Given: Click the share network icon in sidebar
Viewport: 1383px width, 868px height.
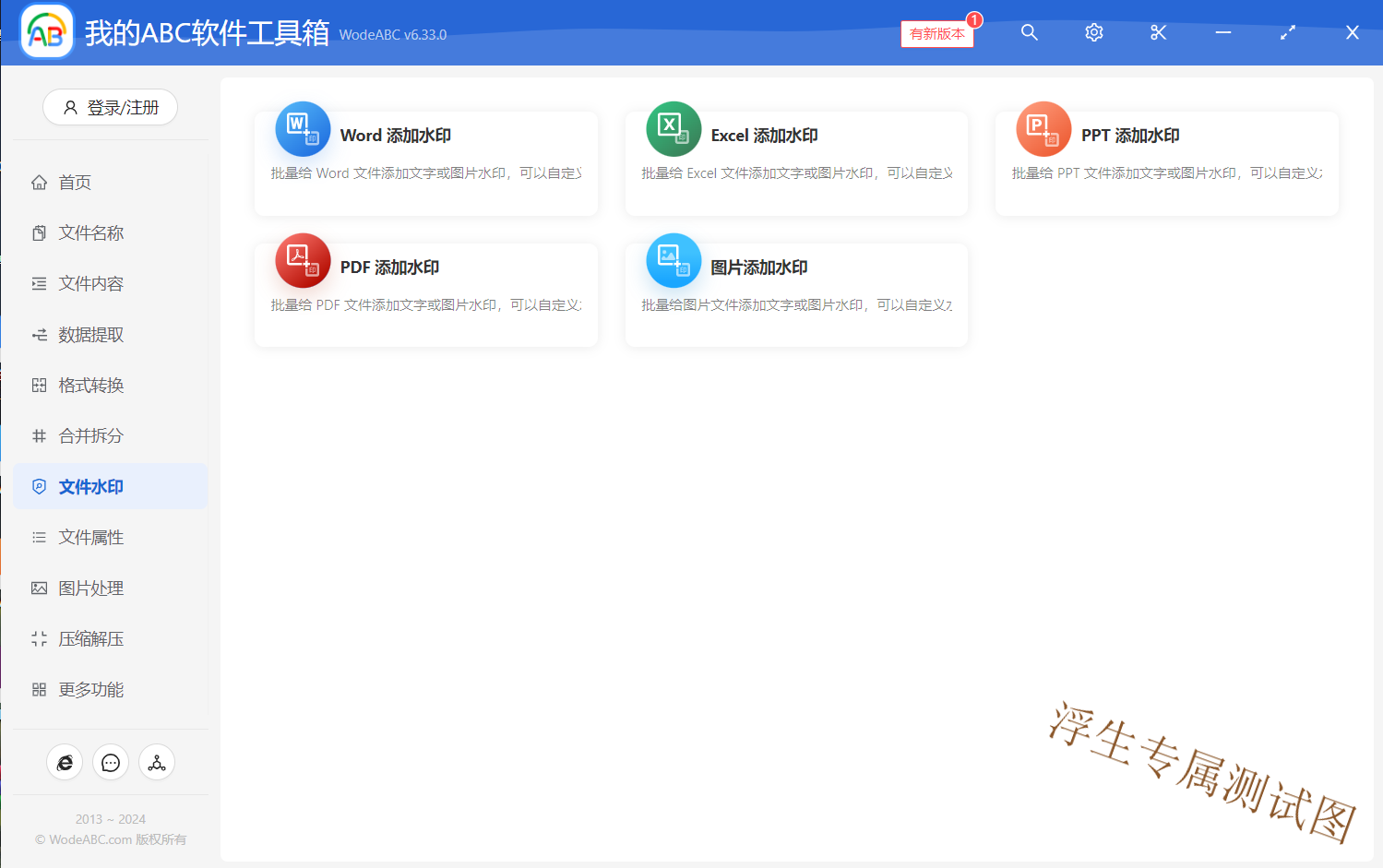Looking at the screenshot, I should [157, 763].
